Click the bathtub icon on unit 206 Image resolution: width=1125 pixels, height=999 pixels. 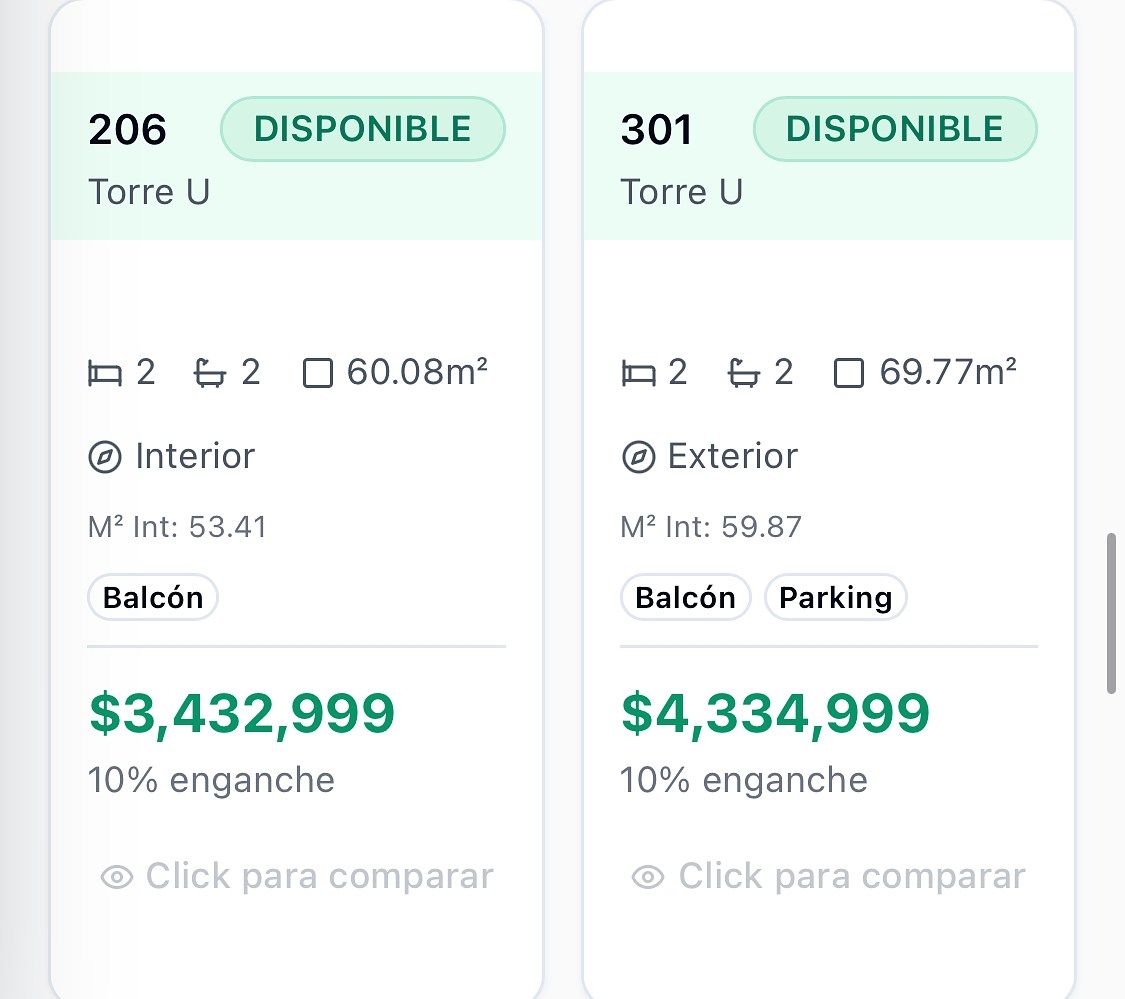210,373
